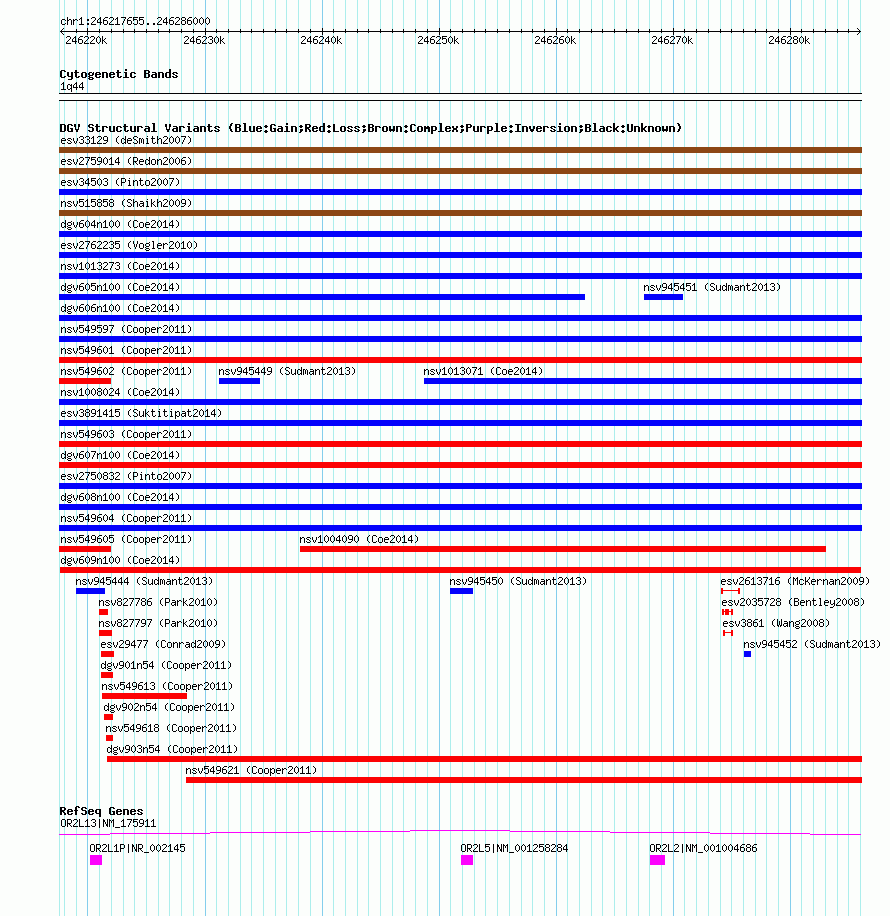Image resolution: width=890 pixels, height=916 pixels.
Task: Click nsv1013071 (Coe2014) label
Action: coord(483,372)
